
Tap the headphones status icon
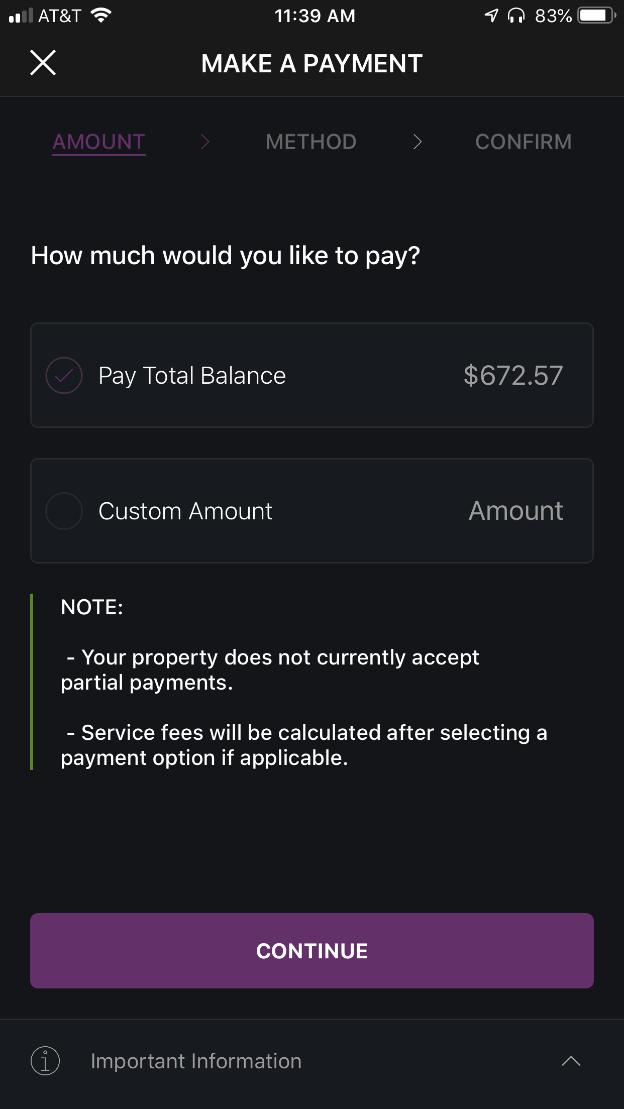point(516,16)
